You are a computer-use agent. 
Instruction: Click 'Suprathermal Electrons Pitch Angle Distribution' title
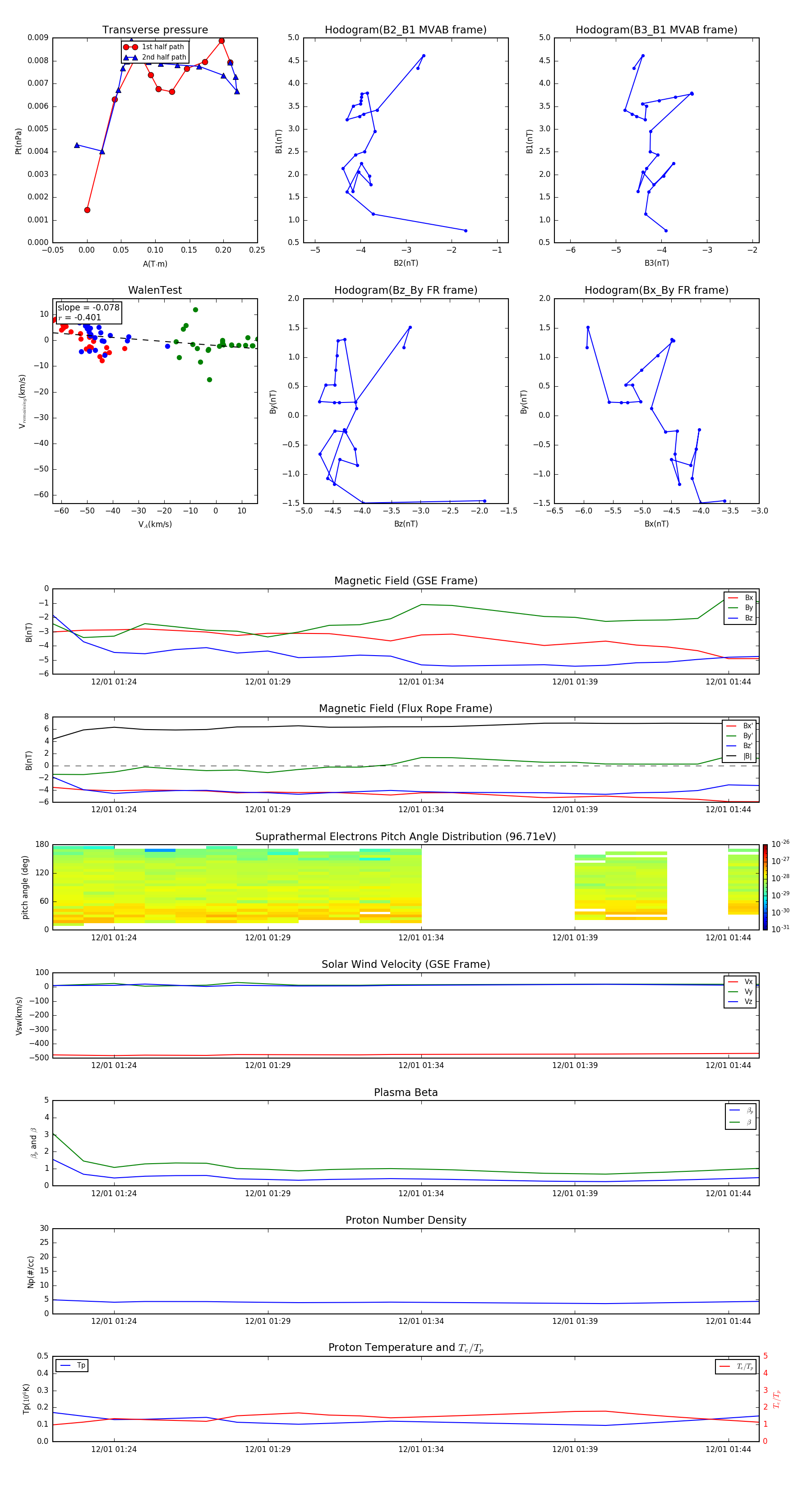coord(406,837)
